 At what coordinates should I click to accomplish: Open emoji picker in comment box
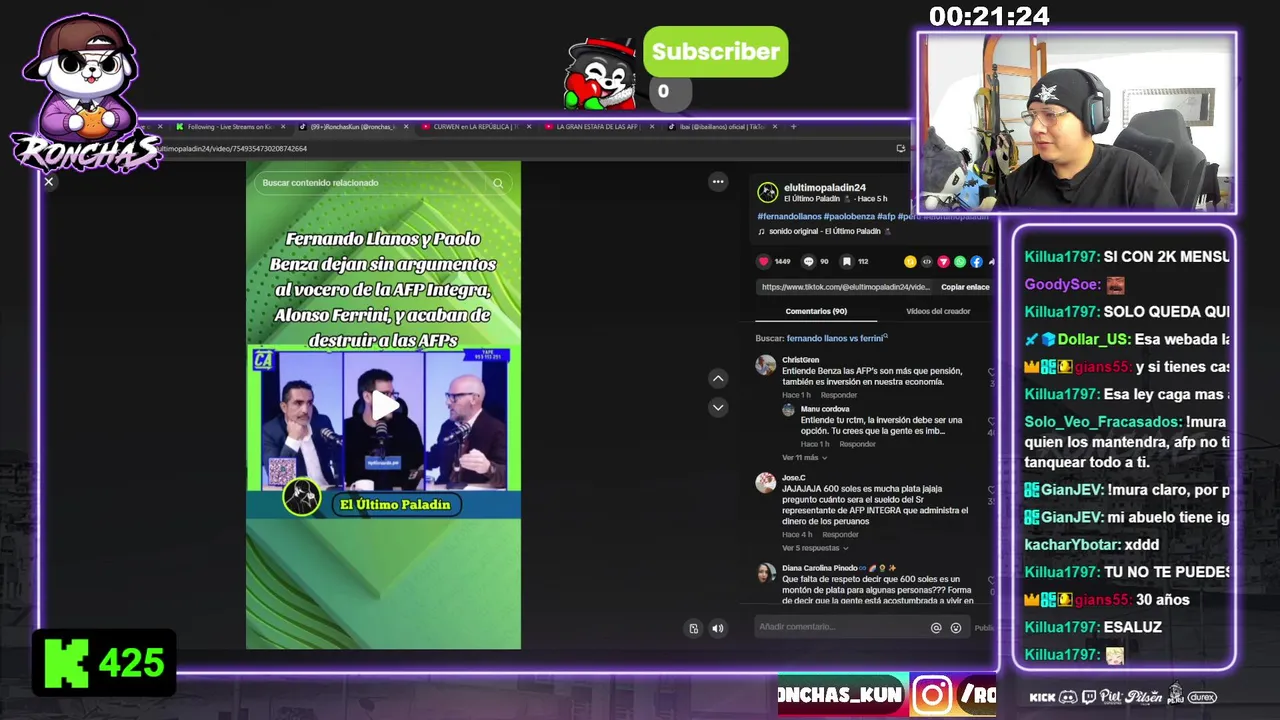(x=956, y=628)
